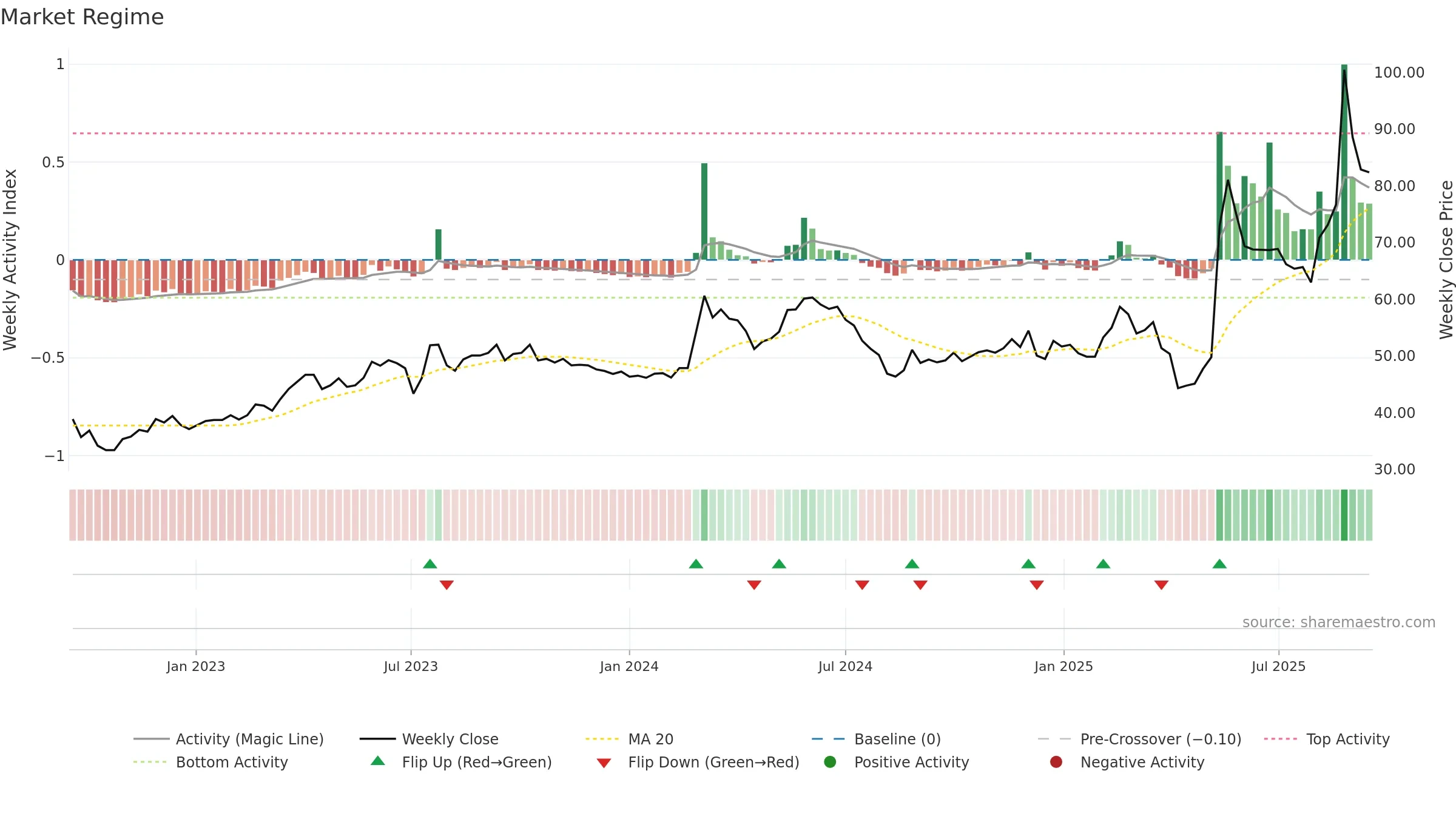Screen dimensions: 1456x819
Task: Click the darkest green cell in the regime strip
Action: coord(1344,515)
